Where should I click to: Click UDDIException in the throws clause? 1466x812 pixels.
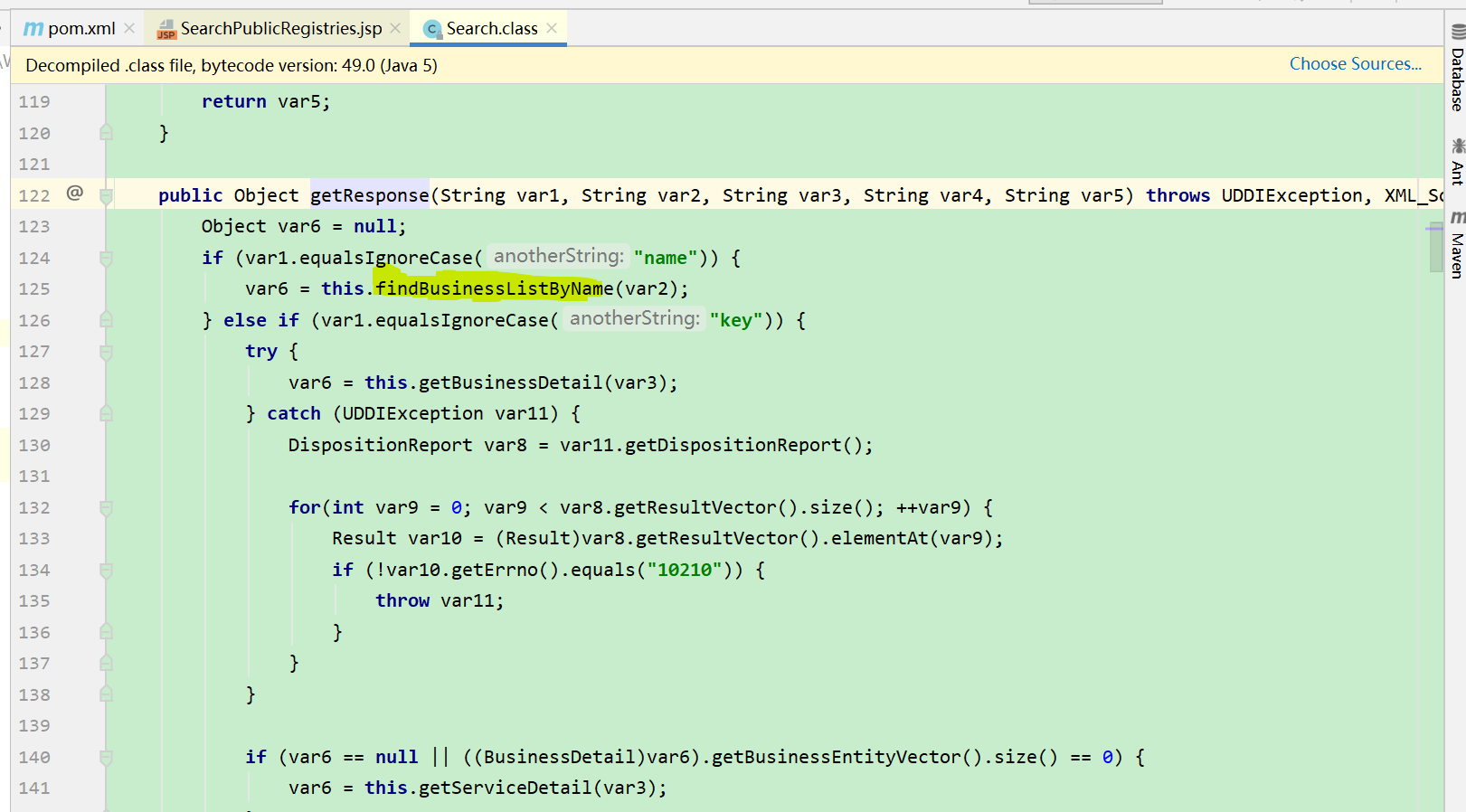[1292, 195]
